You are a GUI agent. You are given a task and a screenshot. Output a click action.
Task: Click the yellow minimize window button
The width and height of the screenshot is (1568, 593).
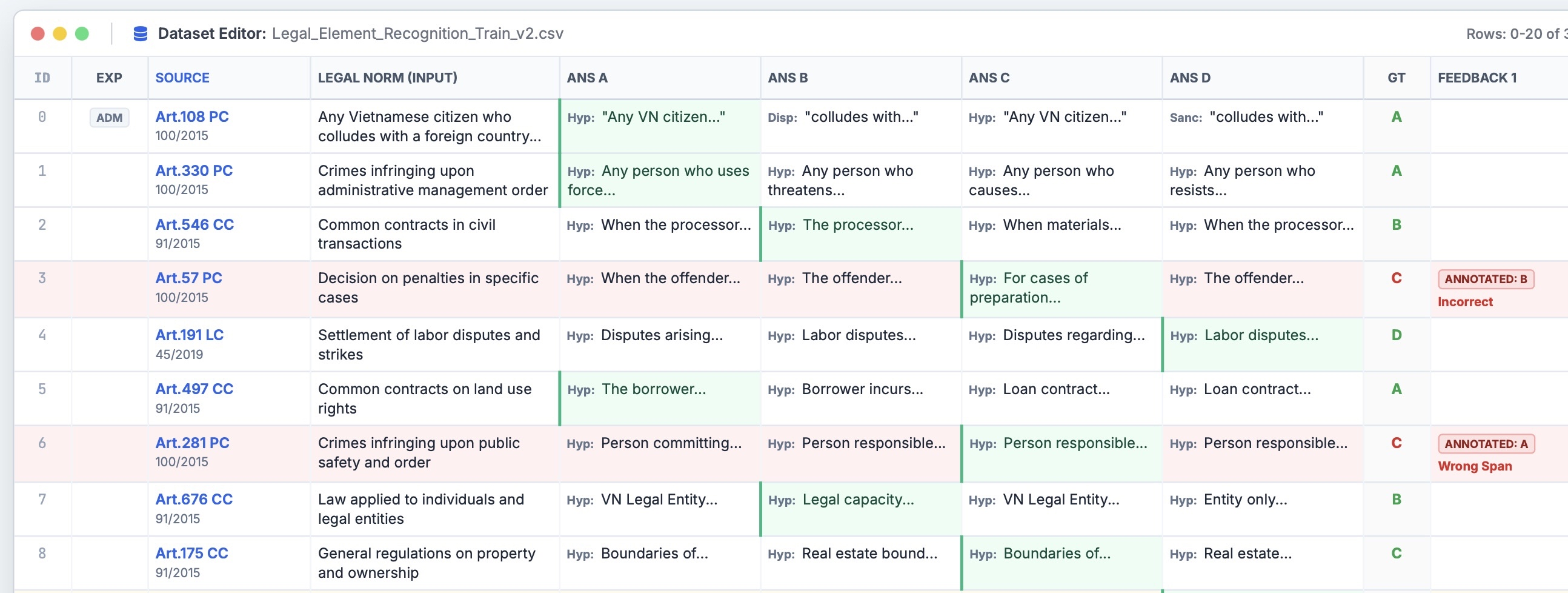(x=59, y=33)
